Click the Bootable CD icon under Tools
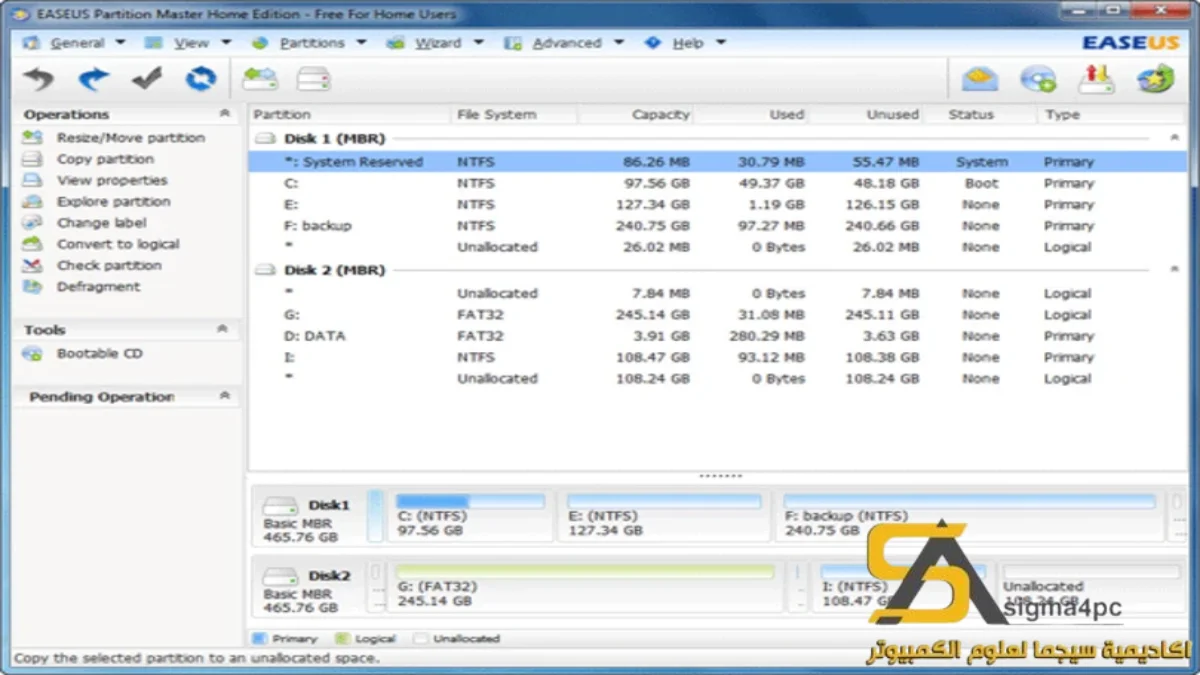Screen dimensions: 1200x675 coord(33,353)
